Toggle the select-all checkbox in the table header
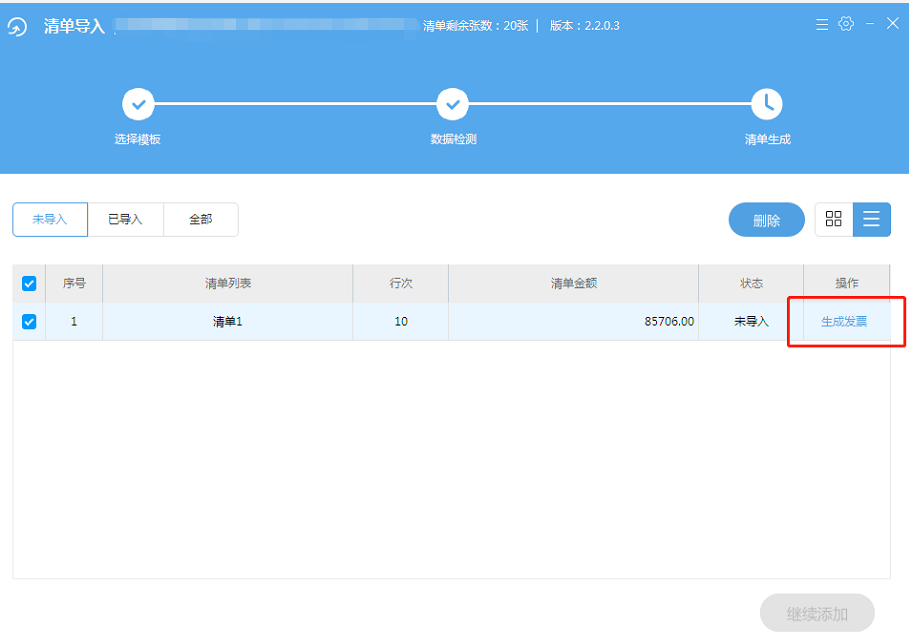The width and height of the screenshot is (909, 638). pos(29,284)
